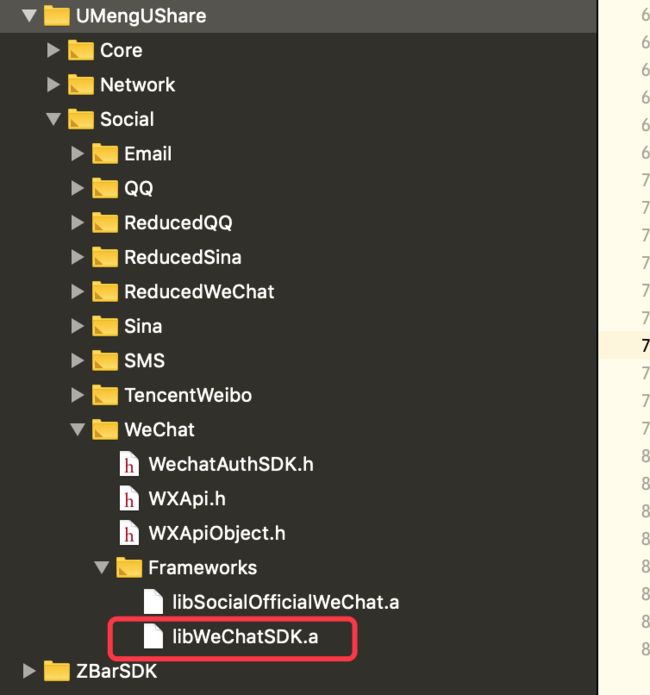Expand the Network folder triangle
The width and height of the screenshot is (650, 695).
tap(53, 85)
